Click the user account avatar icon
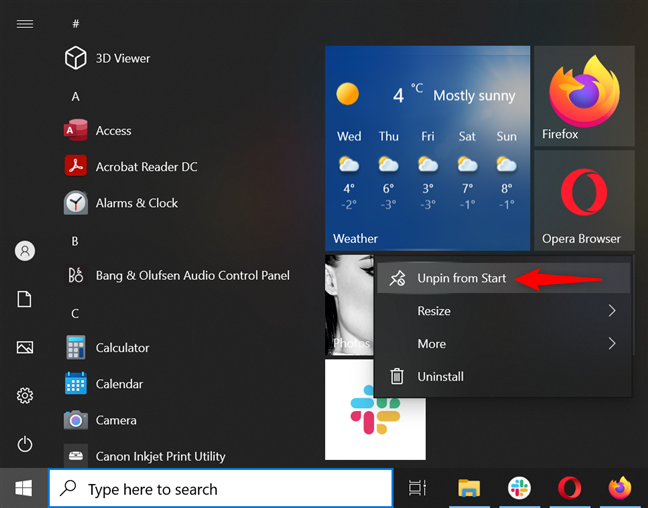 [25, 251]
